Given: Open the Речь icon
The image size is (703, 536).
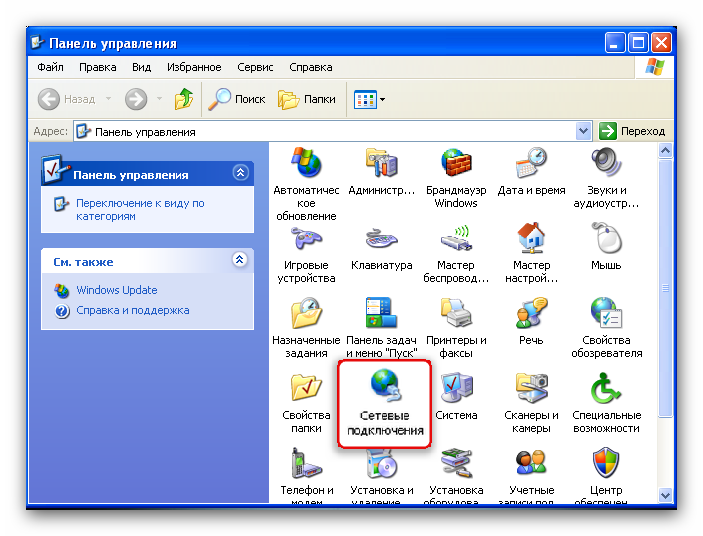Looking at the screenshot, I should pos(531,313).
